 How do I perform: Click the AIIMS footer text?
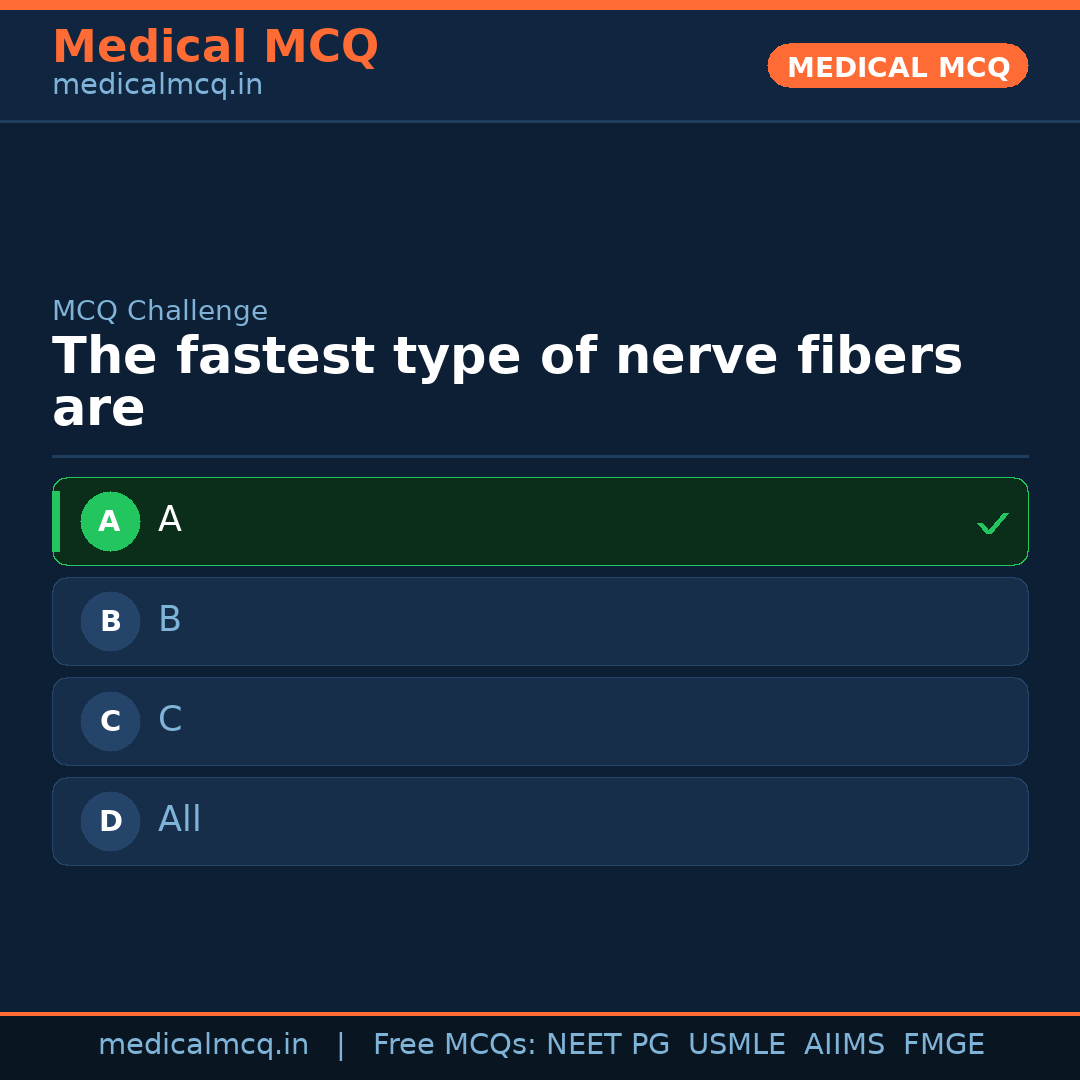click(844, 1045)
